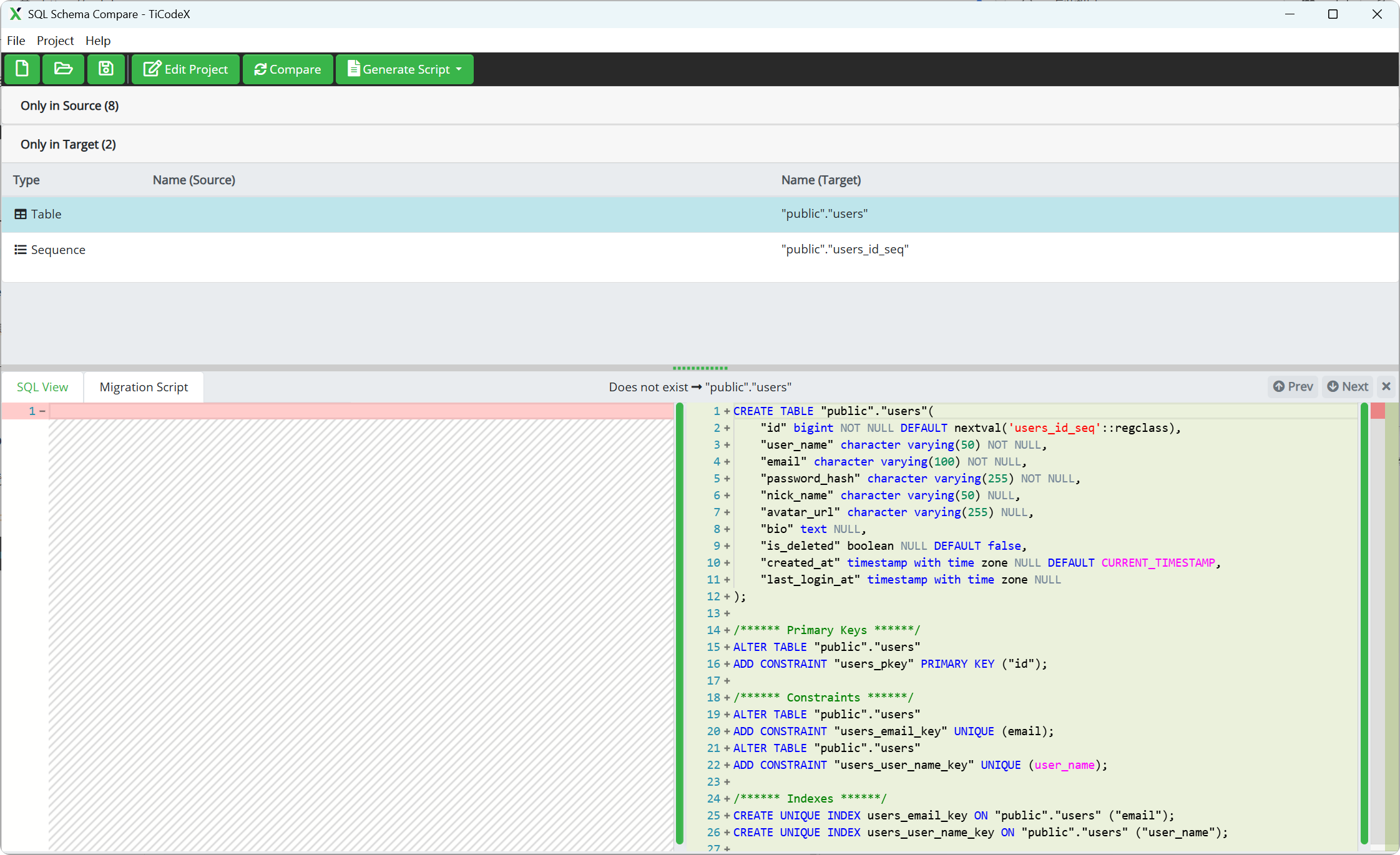This screenshot has height=855, width=1400.
Task: Jump to the Next difference
Action: [1348, 386]
